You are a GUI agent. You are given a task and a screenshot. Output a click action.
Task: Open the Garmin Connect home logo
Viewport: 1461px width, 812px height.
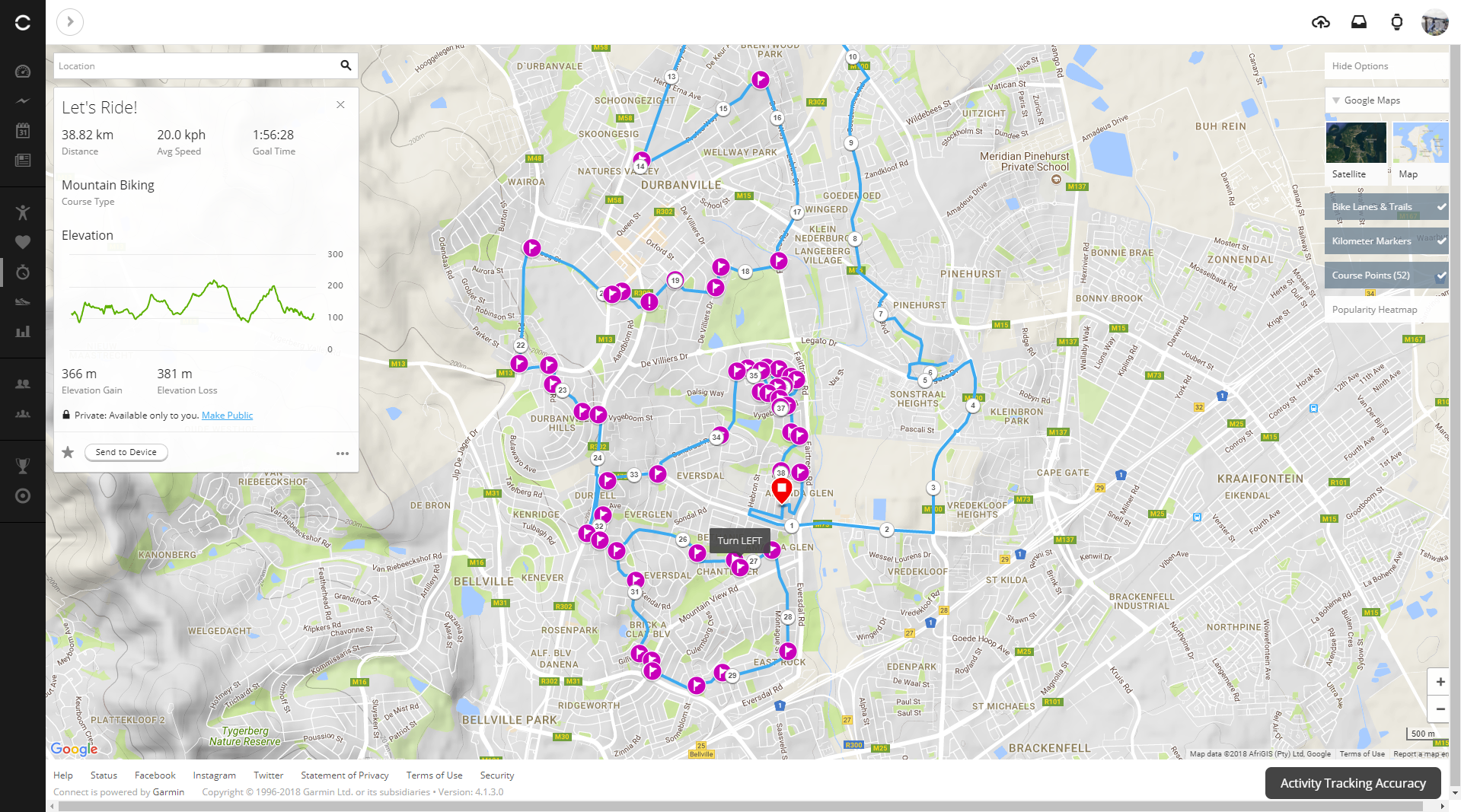[23, 23]
